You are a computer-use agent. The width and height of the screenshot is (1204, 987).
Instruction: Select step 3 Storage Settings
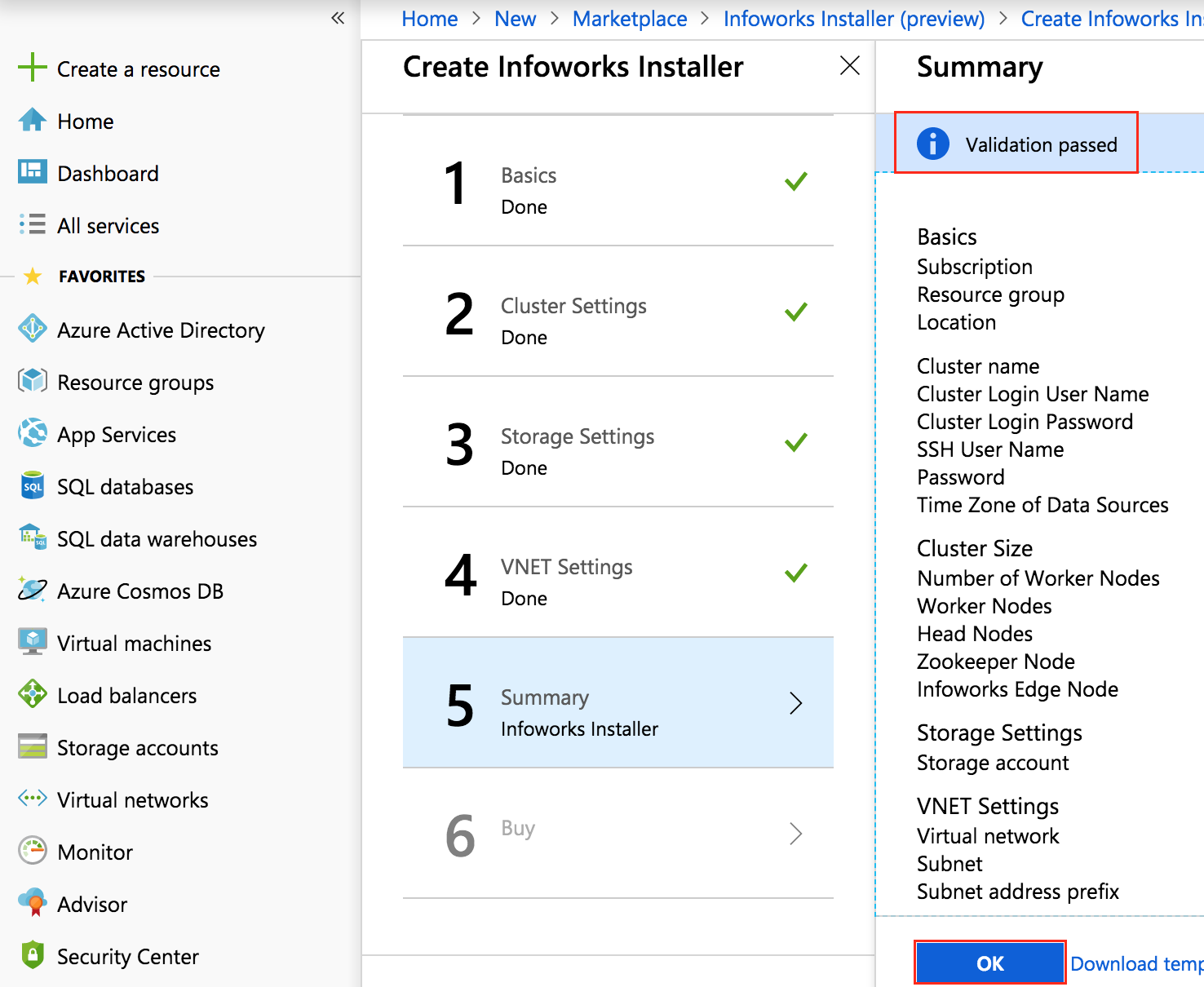[618, 442]
